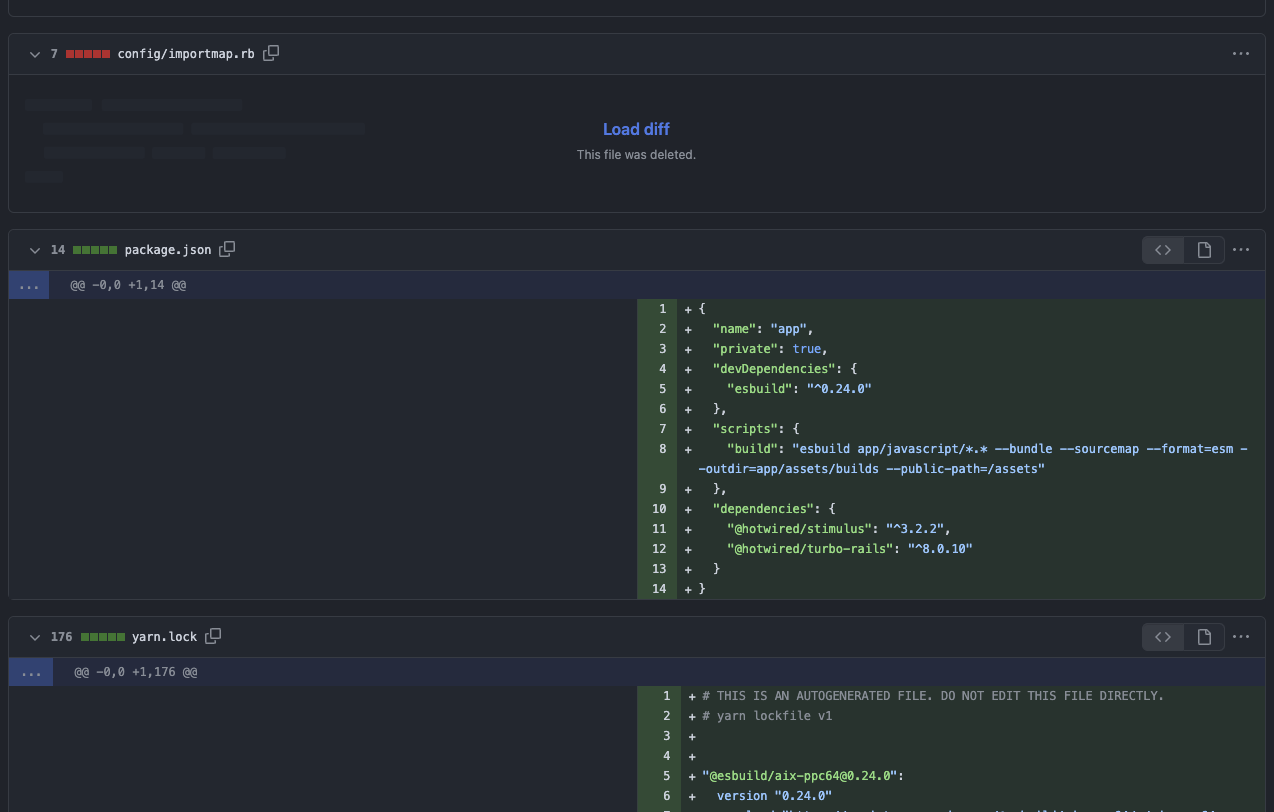Display yarn.lock as rich file view

point(1204,637)
